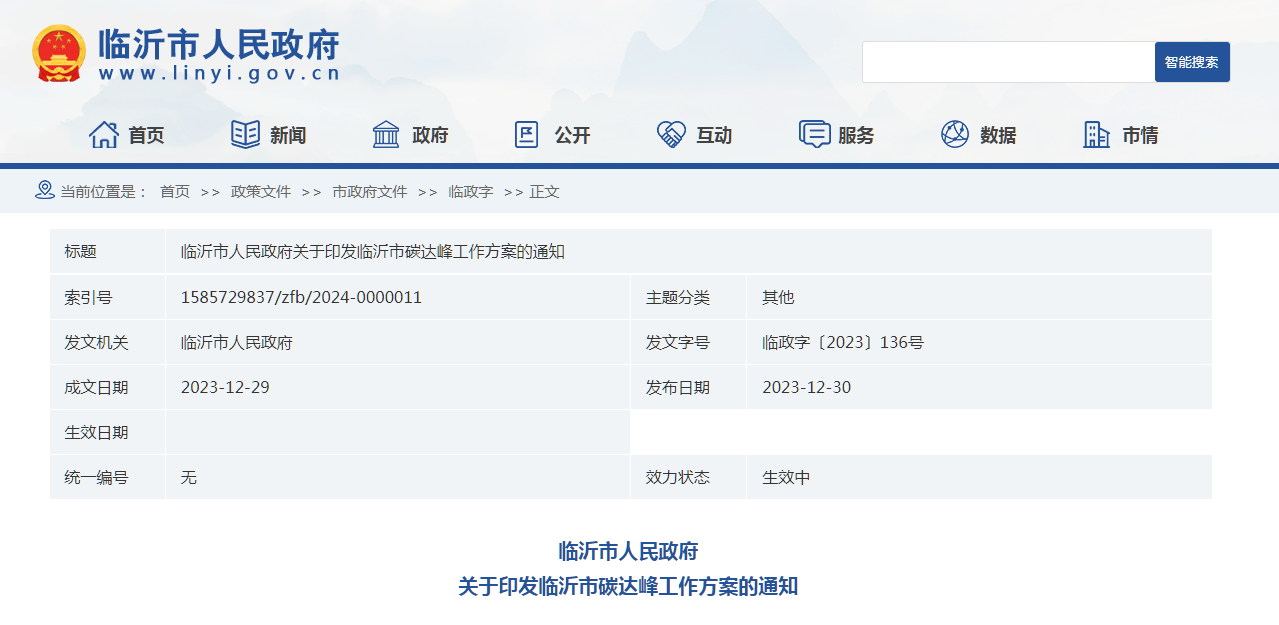Open 政策文件 breadcrumb link

click(x=261, y=192)
